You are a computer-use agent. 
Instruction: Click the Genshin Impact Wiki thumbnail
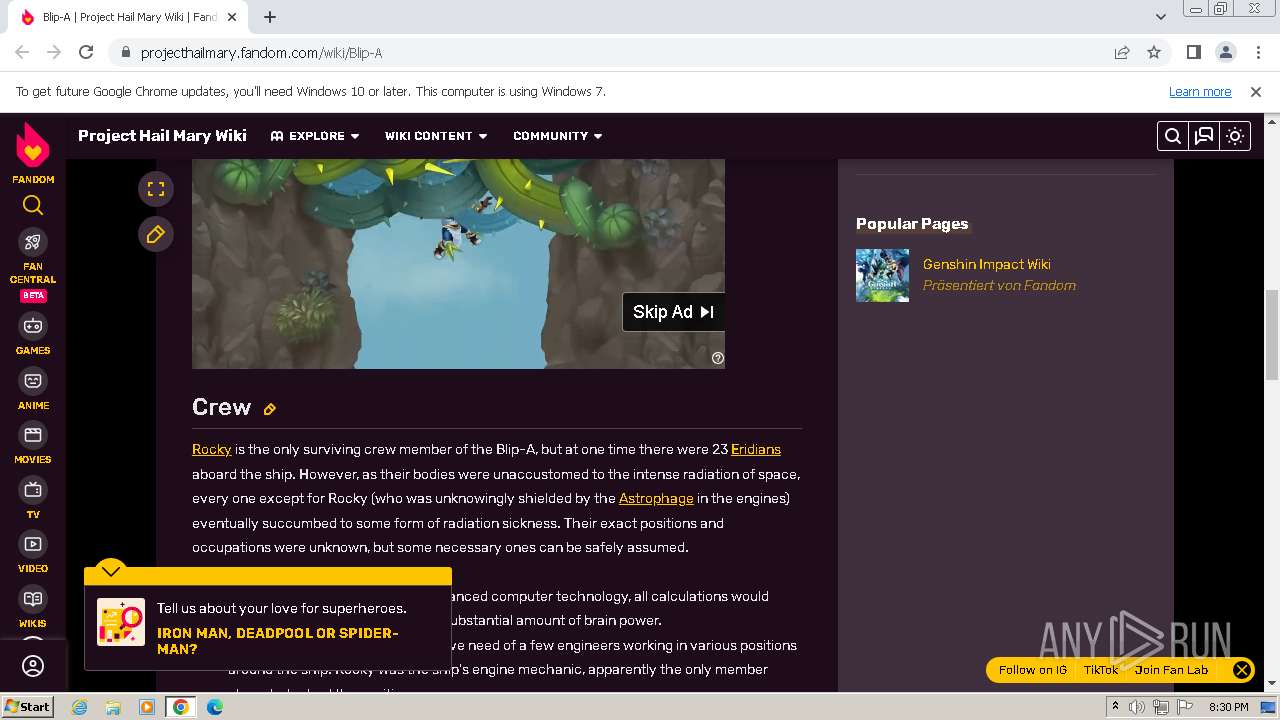tap(882, 275)
